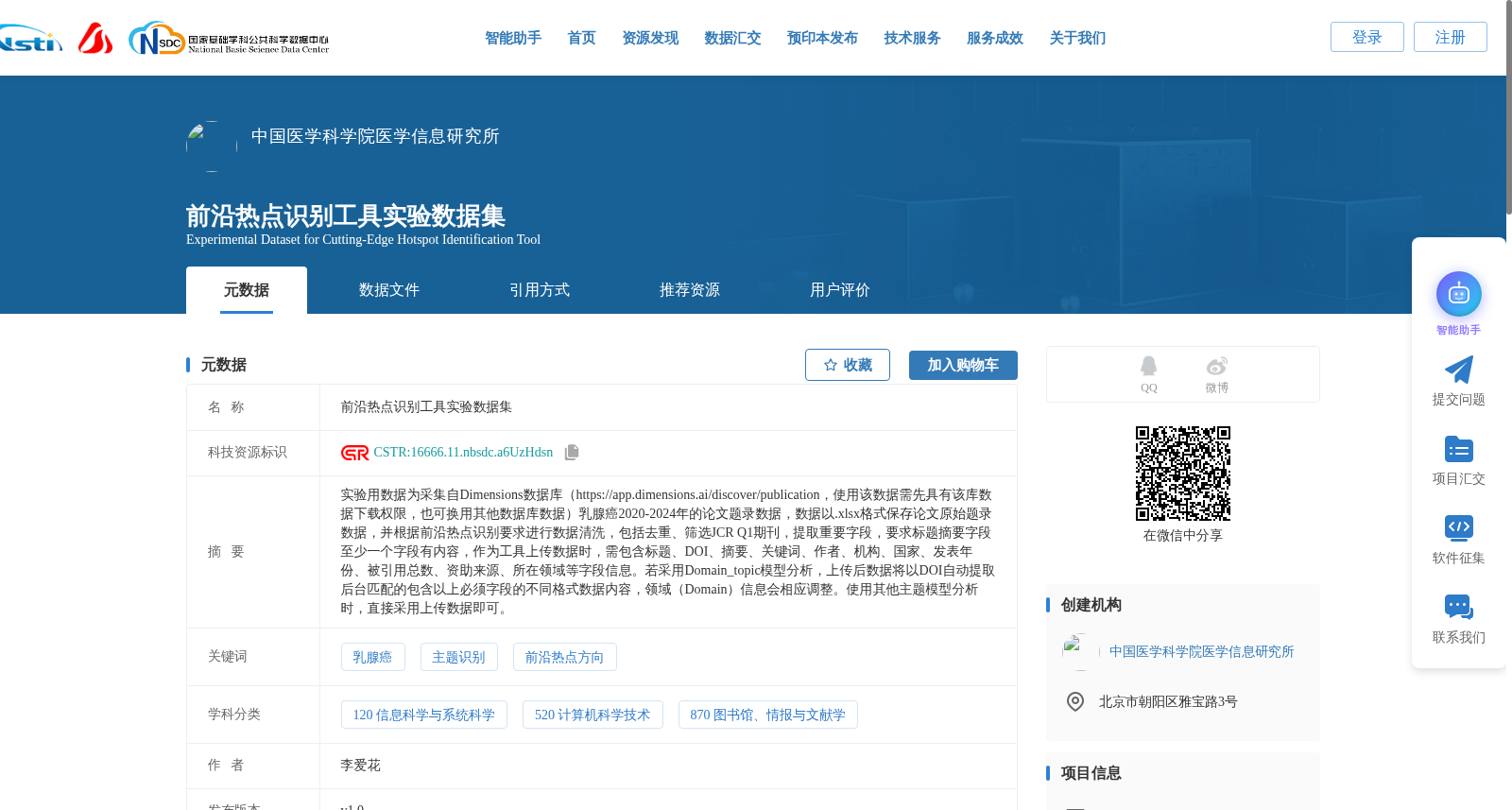Open 中国医学科学院医学信息研究所 link under 创建机构
The width and height of the screenshot is (1512, 810).
click(1201, 651)
